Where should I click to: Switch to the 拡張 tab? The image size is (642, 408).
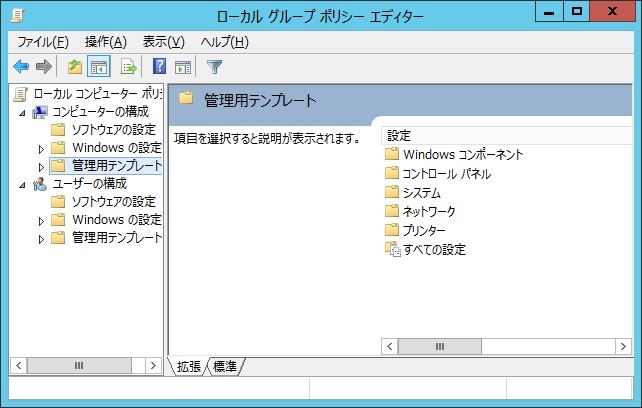tap(189, 366)
